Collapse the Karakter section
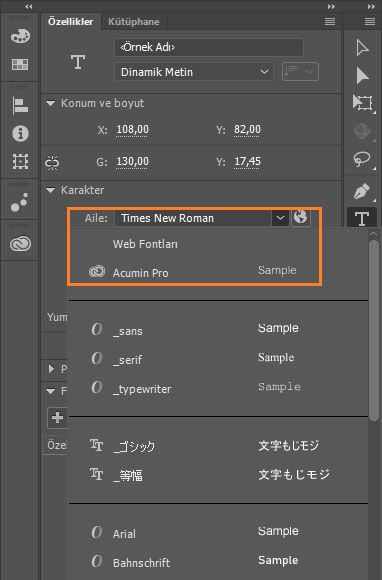This screenshot has height=580, width=382. pyautogui.click(x=51, y=190)
